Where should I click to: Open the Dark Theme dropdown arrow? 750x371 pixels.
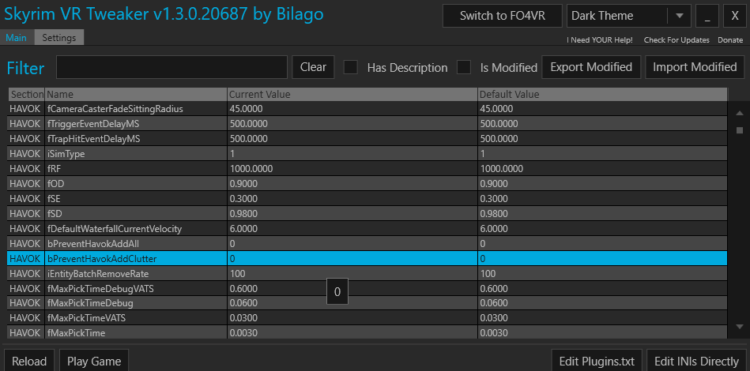[680, 16]
